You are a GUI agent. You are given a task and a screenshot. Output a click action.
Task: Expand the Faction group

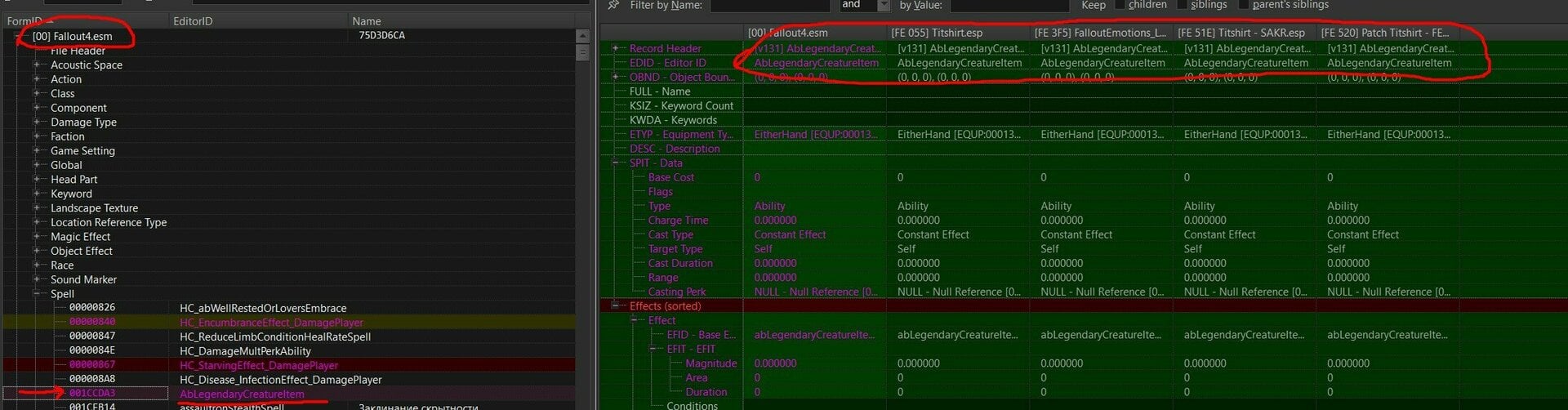[37, 136]
